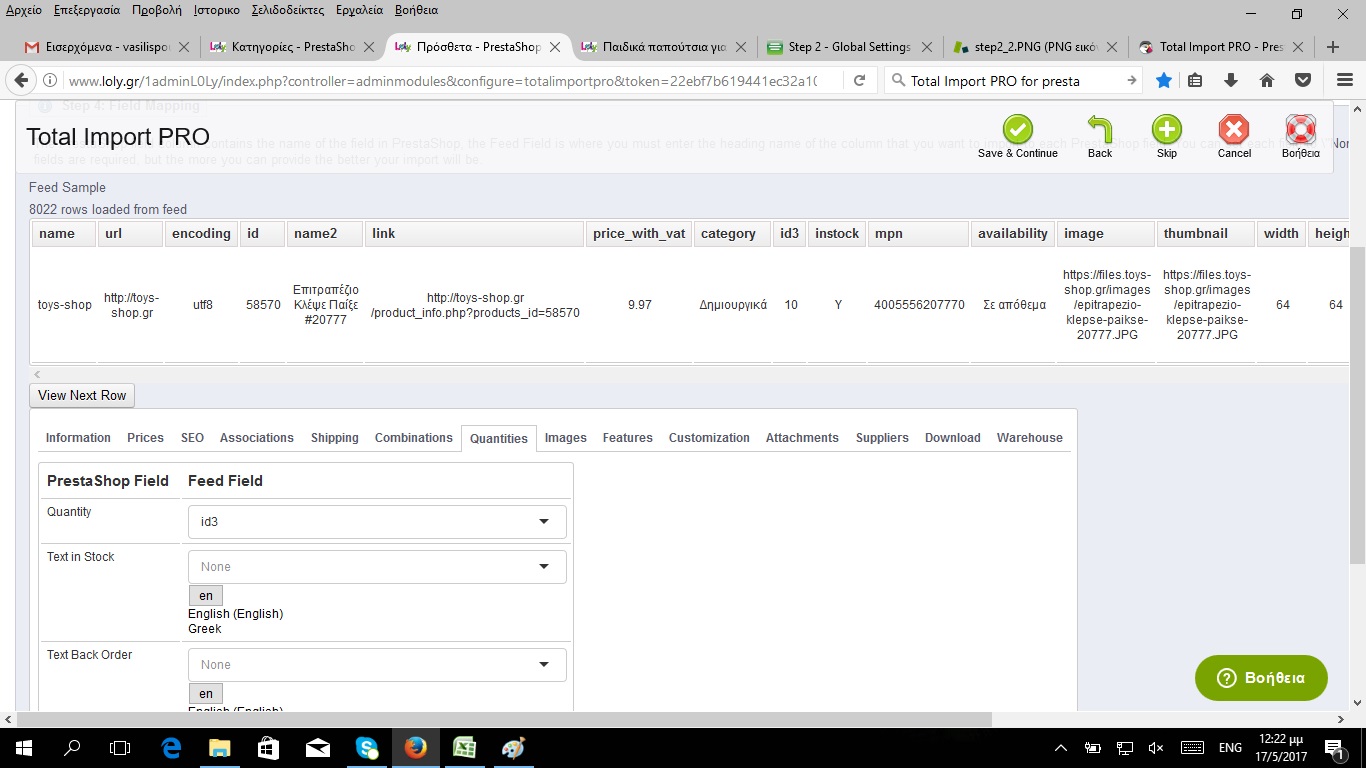Open Windows search from the taskbar
Image resolution: width=1366 pixels, height=768 pixels.
(72, 747)
